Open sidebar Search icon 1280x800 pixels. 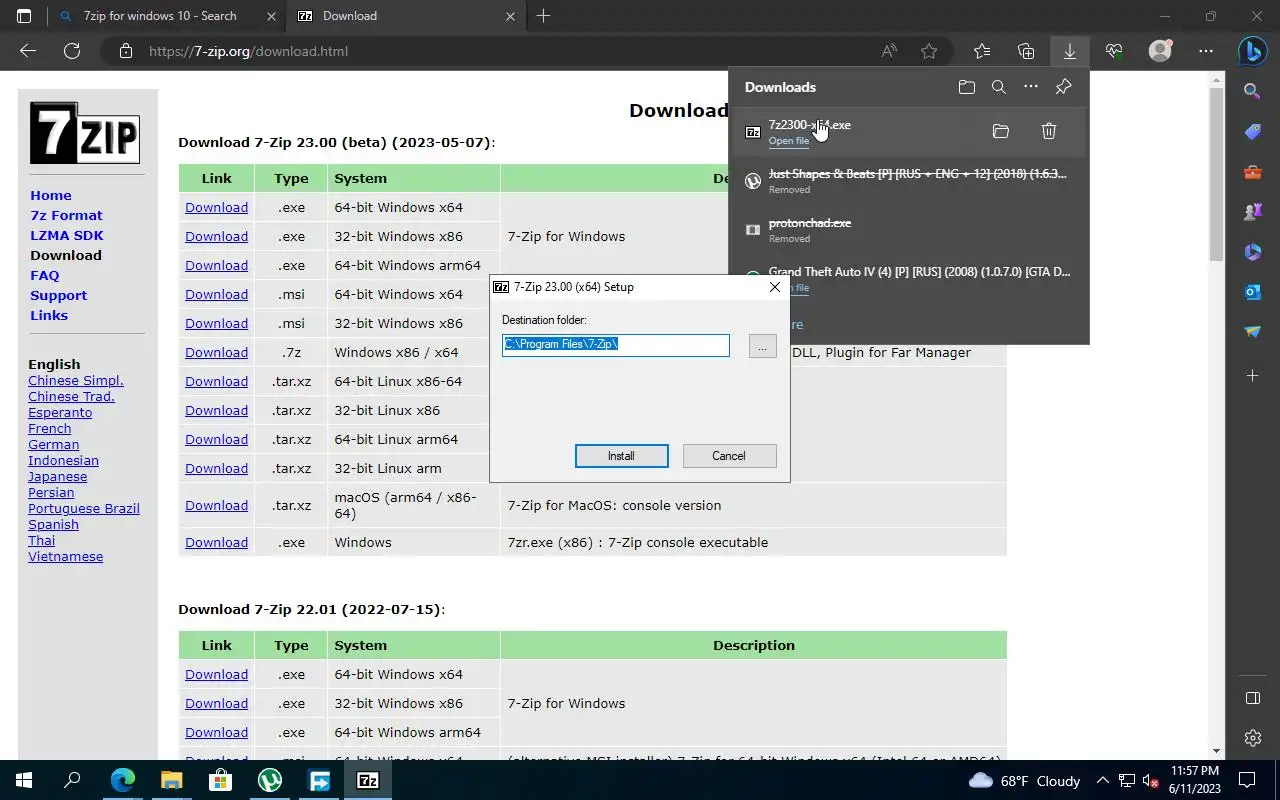tap(1252, 92)
